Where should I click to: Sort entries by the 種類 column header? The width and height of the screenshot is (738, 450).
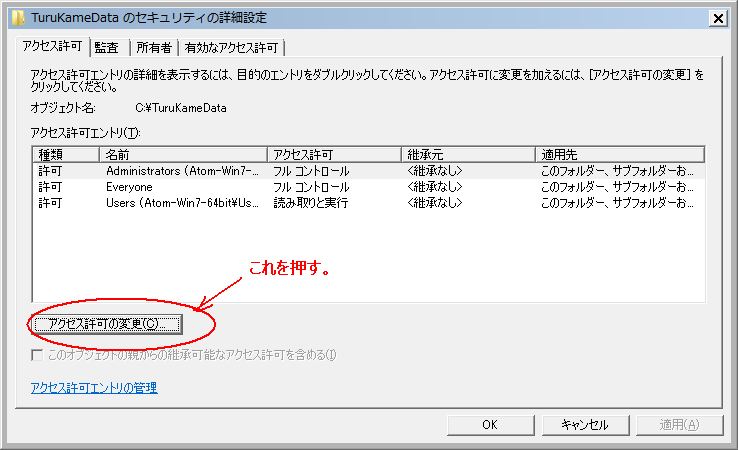(x=65, y=154)
